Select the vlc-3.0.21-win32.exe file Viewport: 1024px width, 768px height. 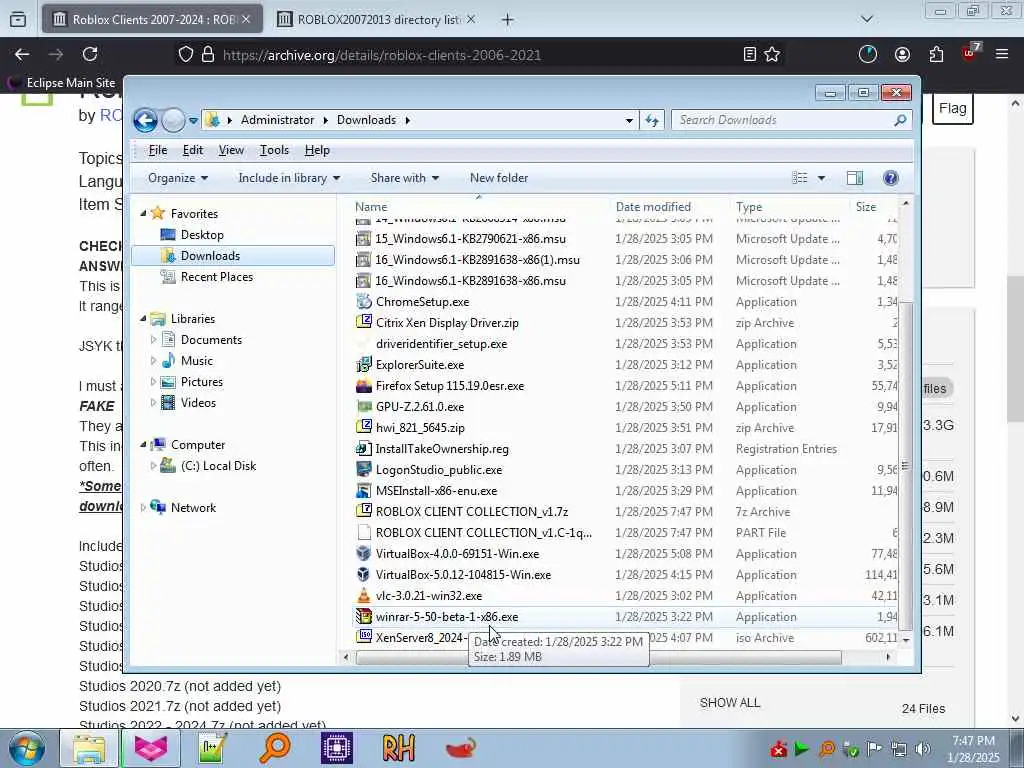coord(428,596)
